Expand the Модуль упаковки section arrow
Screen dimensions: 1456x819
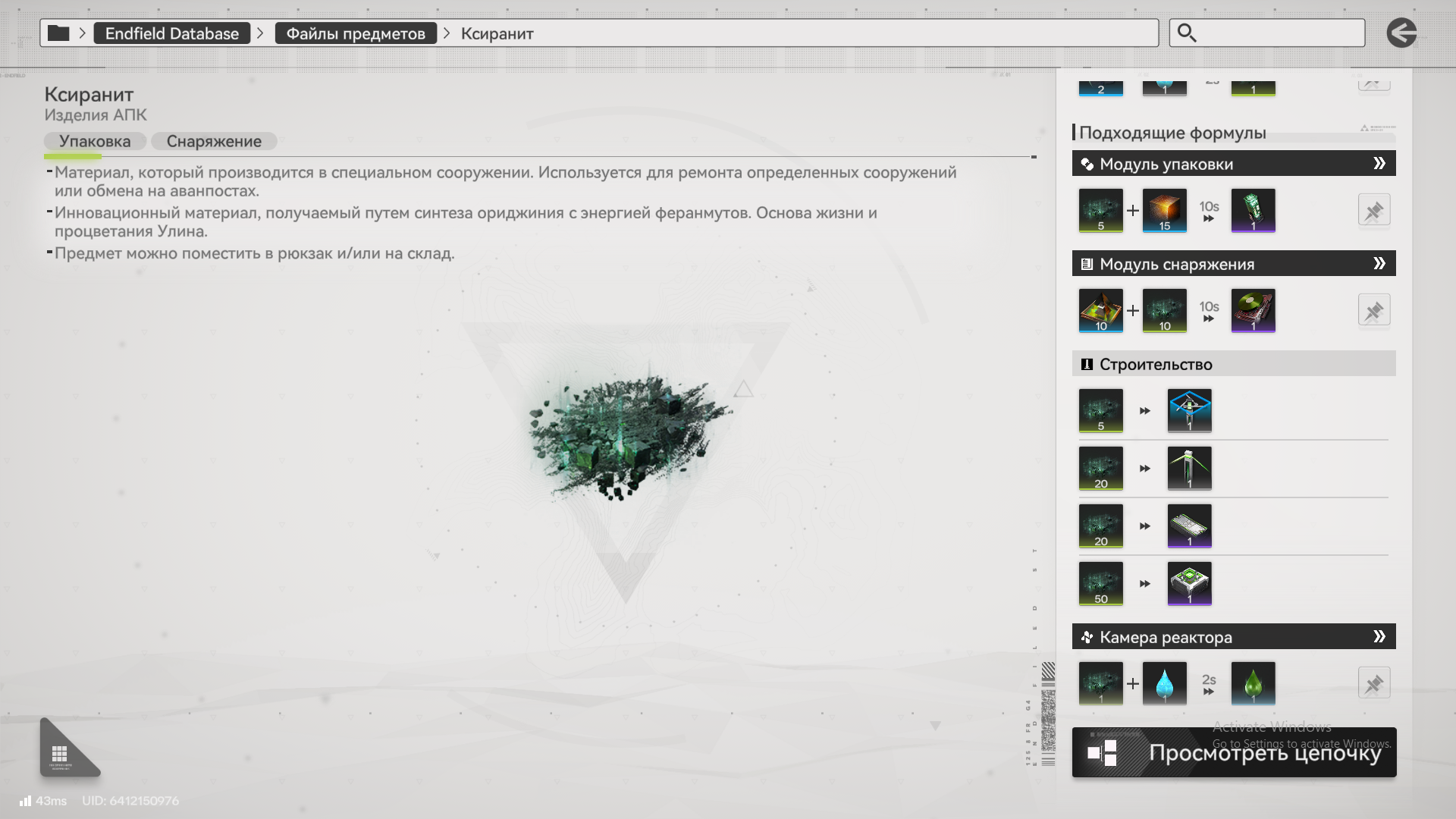point(1379,164)
